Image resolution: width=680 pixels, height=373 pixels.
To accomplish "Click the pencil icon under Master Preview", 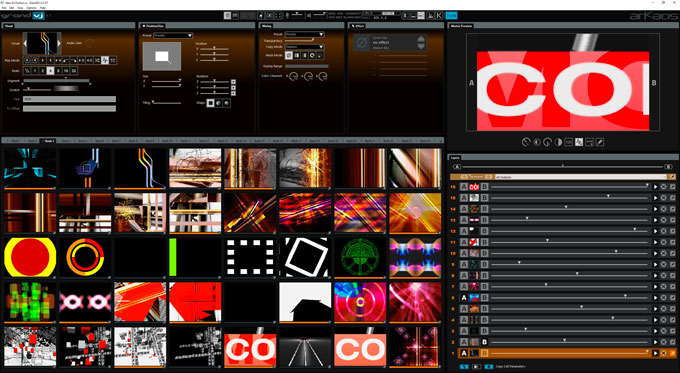I will coord(600,142).
